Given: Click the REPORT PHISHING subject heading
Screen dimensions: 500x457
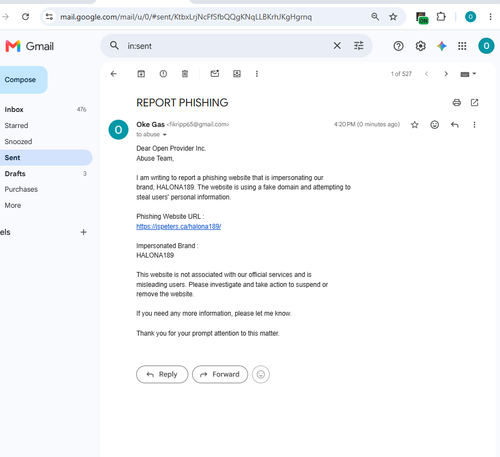Looking at the screenshot, I should pos(182,103).
